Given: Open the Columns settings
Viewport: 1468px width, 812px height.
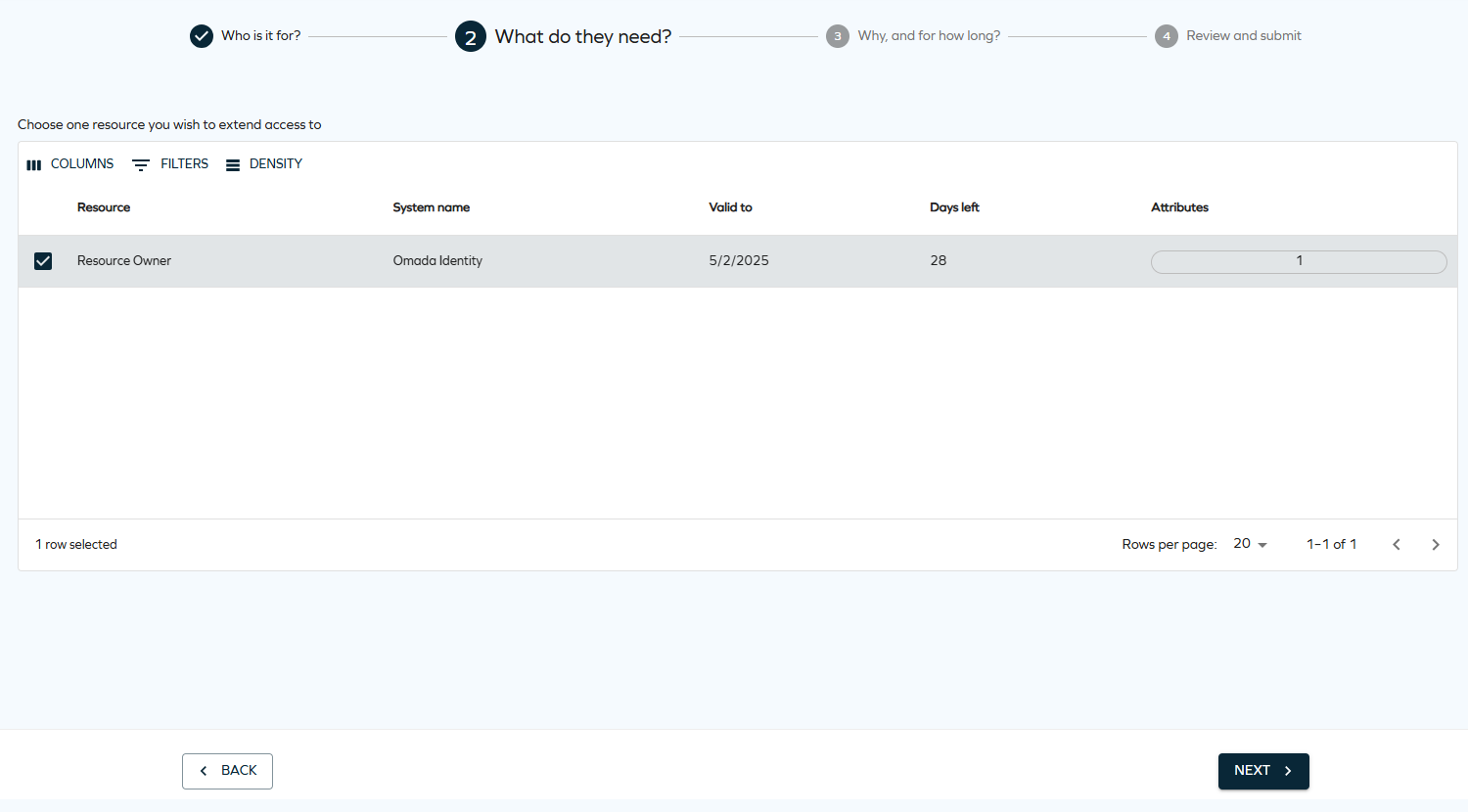Looking at the screenshot, I should (70, 164).
